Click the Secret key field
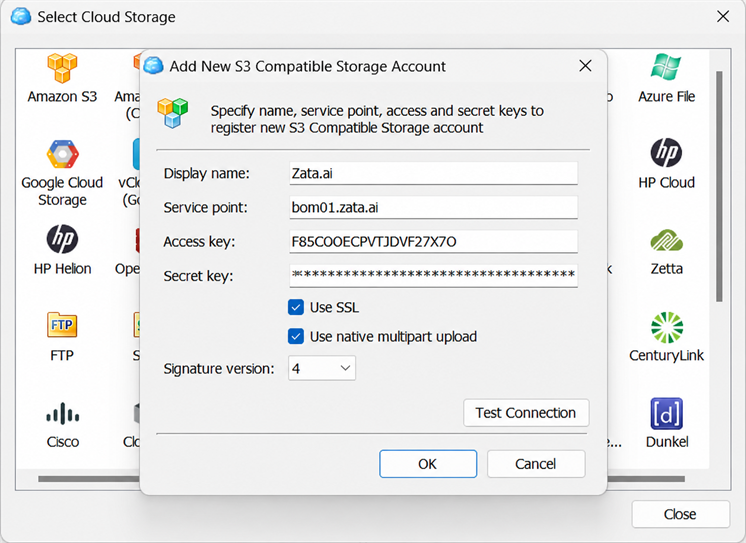 433,276
